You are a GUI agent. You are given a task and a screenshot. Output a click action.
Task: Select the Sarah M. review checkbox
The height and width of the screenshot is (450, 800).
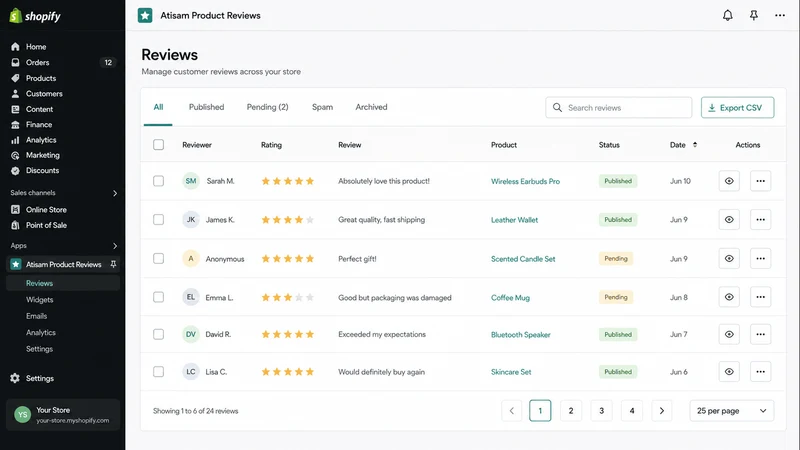click(x=159, y=181)
